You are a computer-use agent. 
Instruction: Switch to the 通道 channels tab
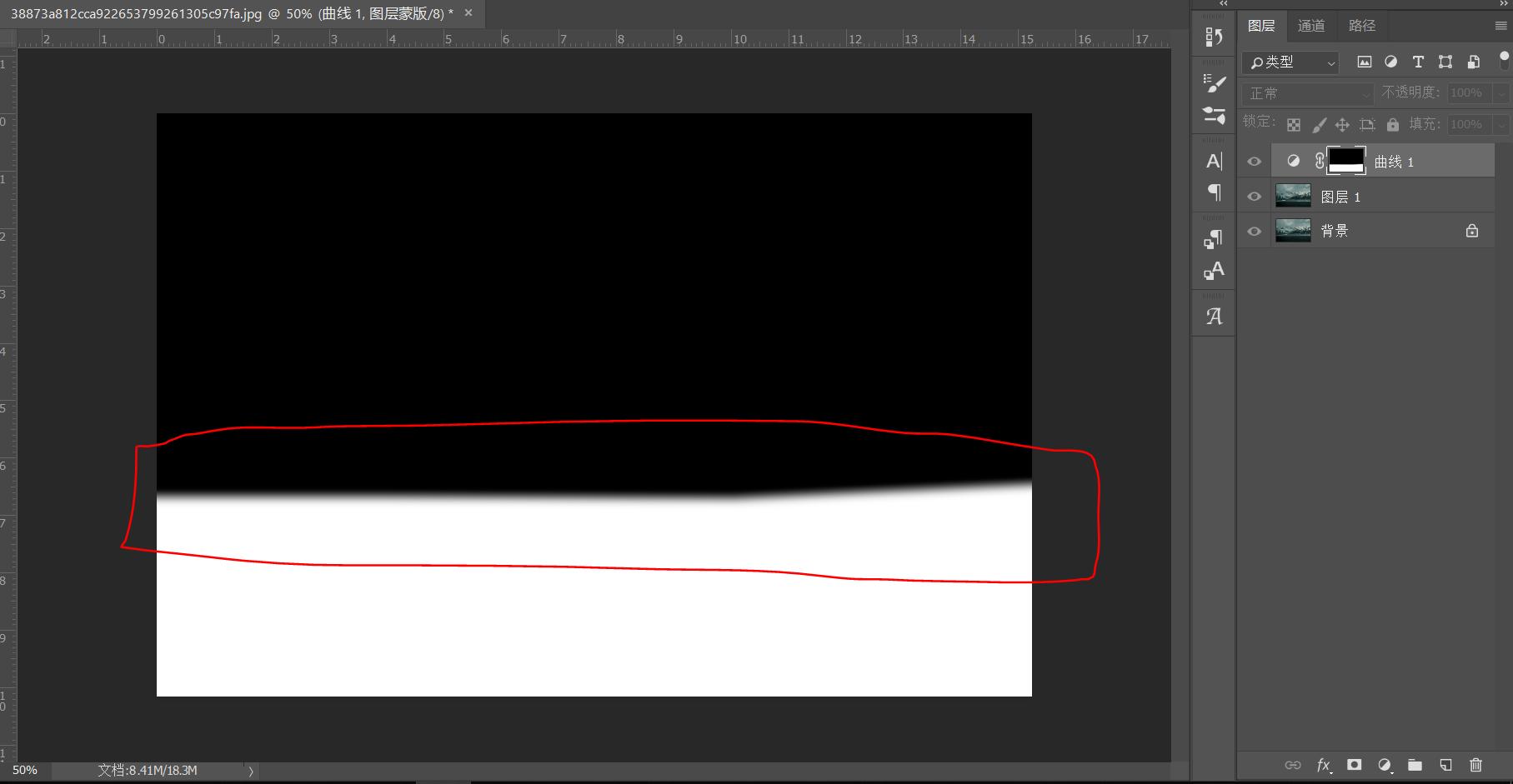click(1310, 25)
